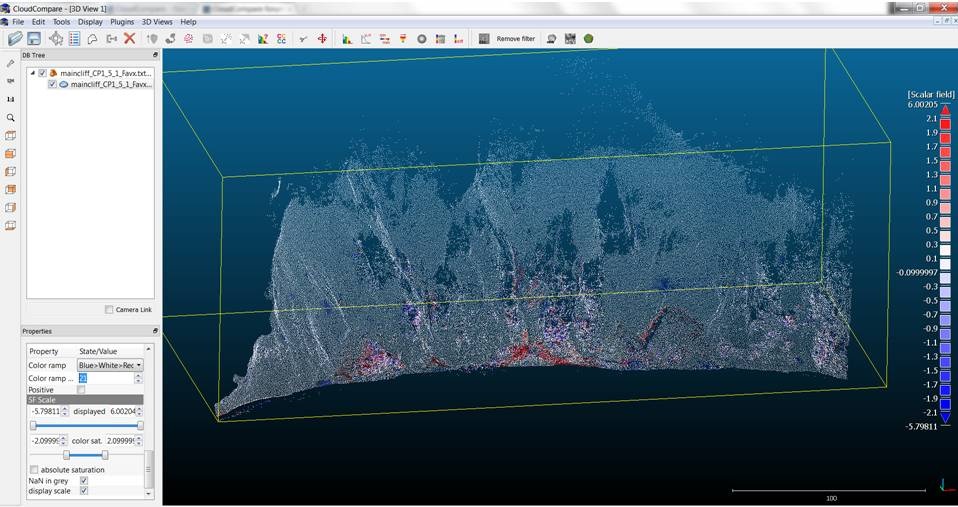Collapse the top maincliff file tree node

pos(32,73)
